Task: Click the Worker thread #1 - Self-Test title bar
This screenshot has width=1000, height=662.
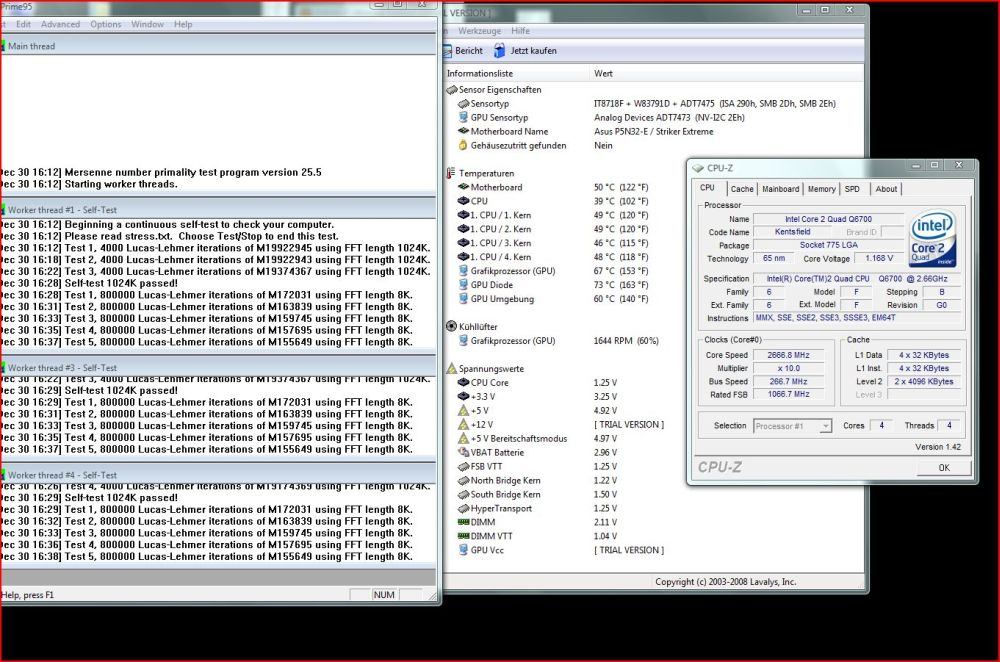Action: tap(218, 210)
